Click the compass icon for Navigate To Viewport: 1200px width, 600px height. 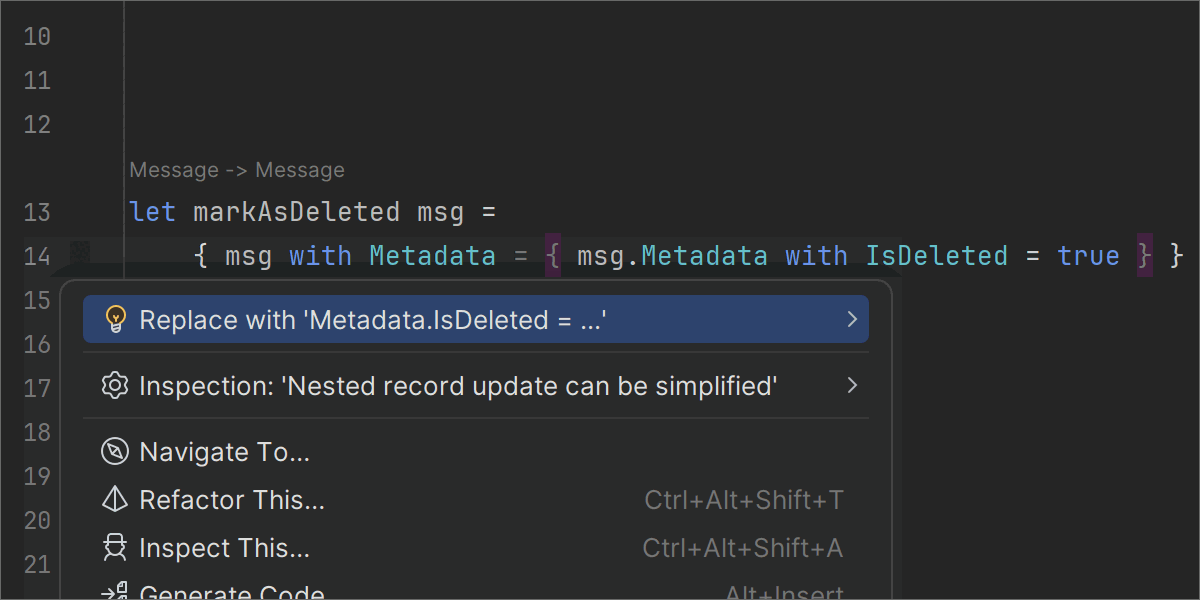click(116, 452)
